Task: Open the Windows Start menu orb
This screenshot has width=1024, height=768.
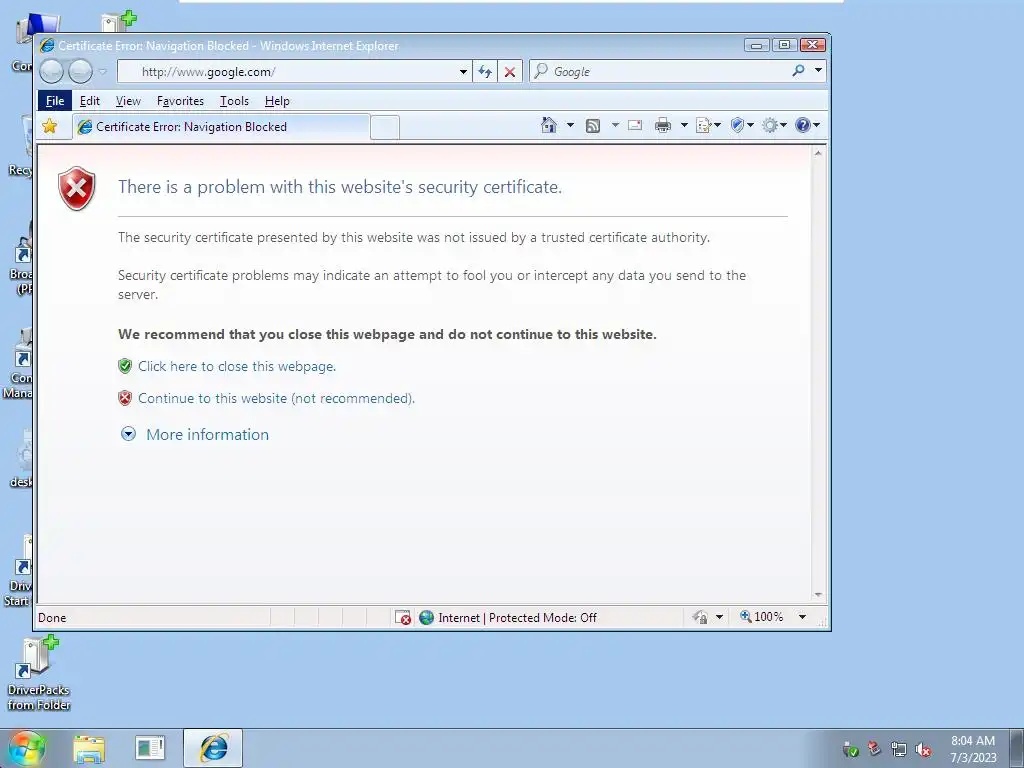Action: pyautogui.click(x=26, y=748)
